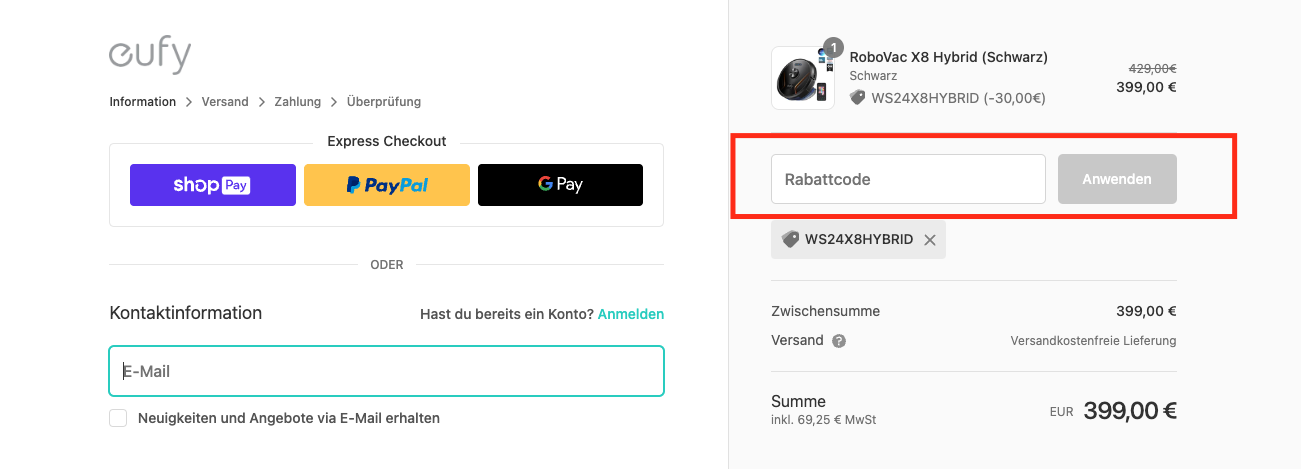Choose Google Pay express checkout
Screen dimensions: 1301x469
[560, 185]
